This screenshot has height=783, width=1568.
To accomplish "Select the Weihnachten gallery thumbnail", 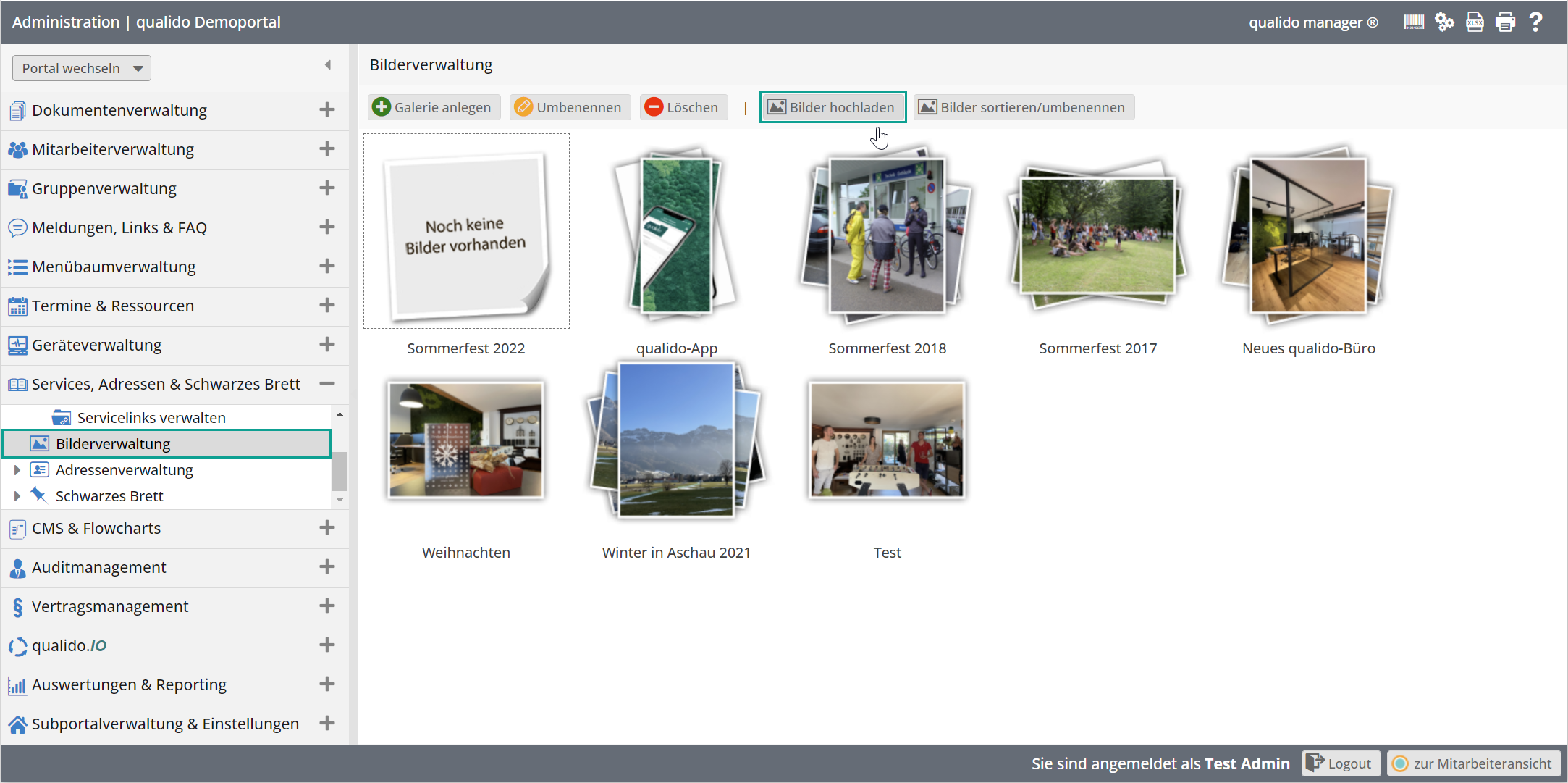I will [466, 440].
